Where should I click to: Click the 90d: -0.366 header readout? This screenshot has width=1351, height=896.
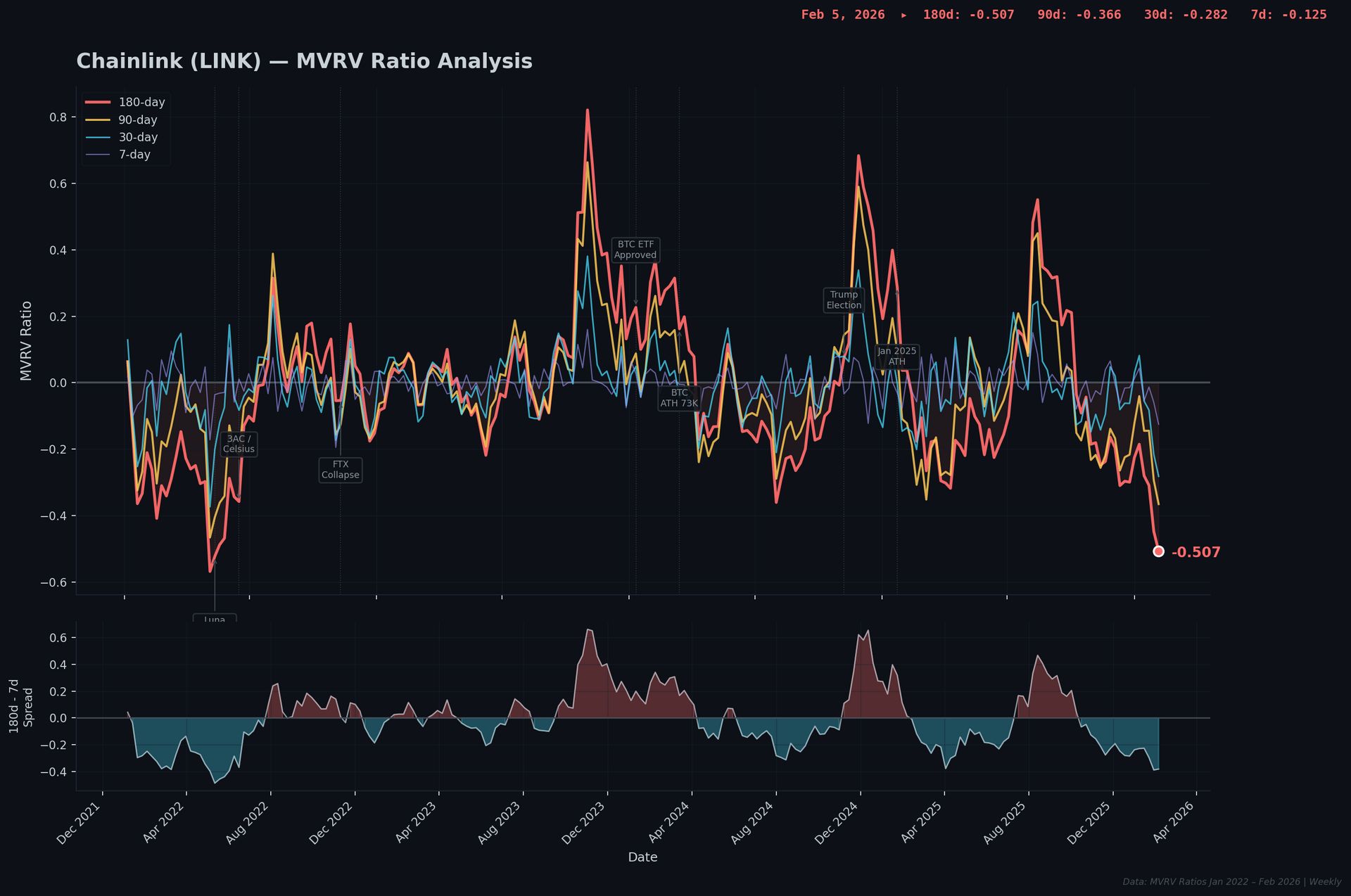[x=1079, y=15]
